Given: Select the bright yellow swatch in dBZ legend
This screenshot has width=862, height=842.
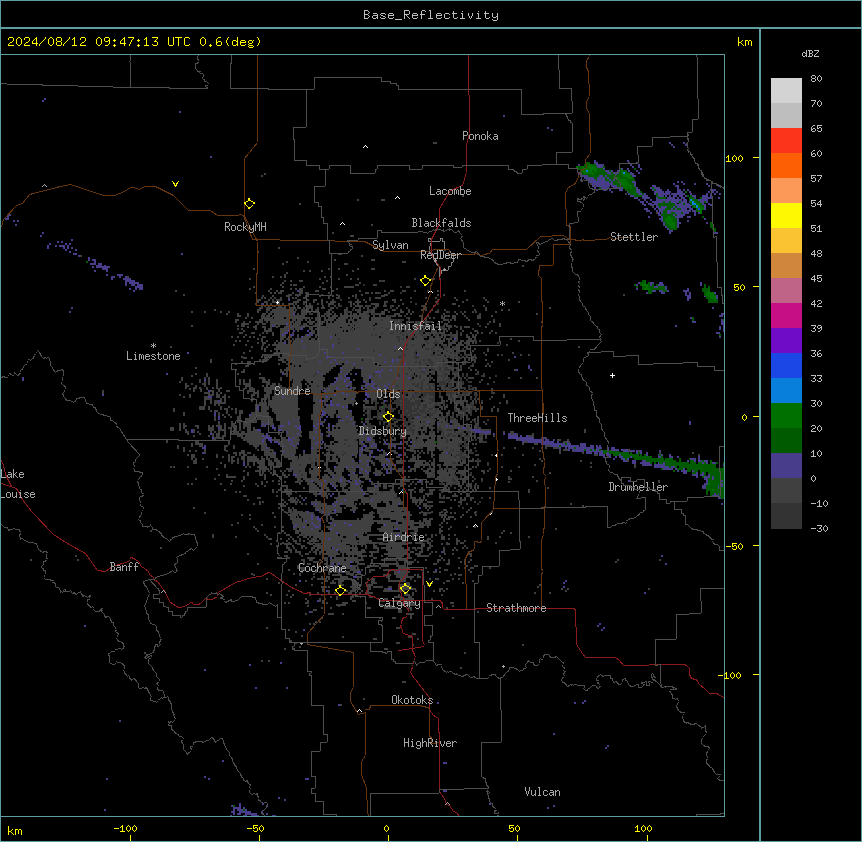Looking at the screenshot, I should [786, 215].
